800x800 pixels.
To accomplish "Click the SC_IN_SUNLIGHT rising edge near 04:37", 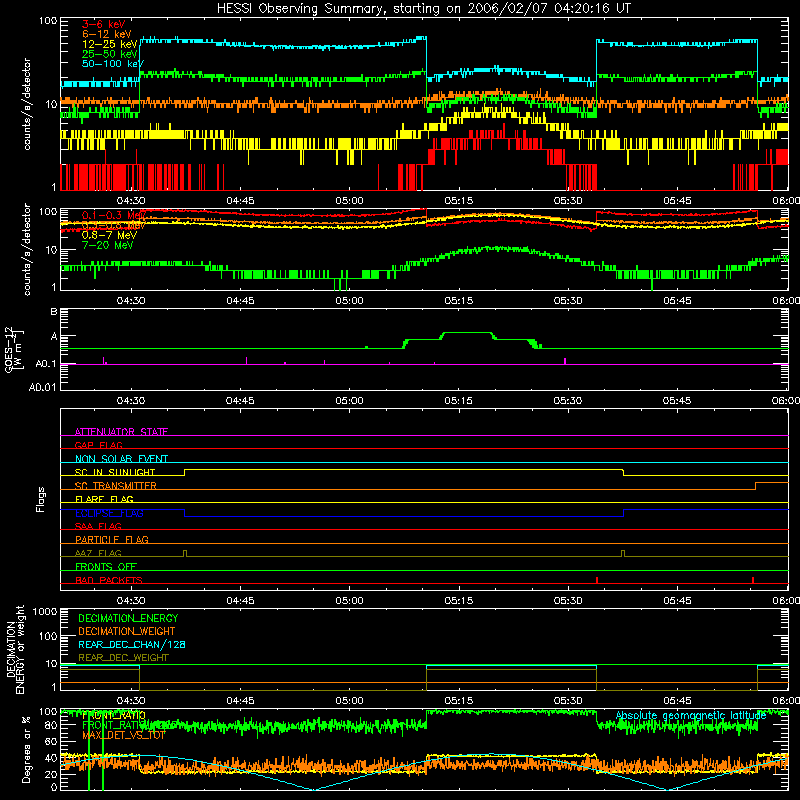I will (x=185, y=472).
